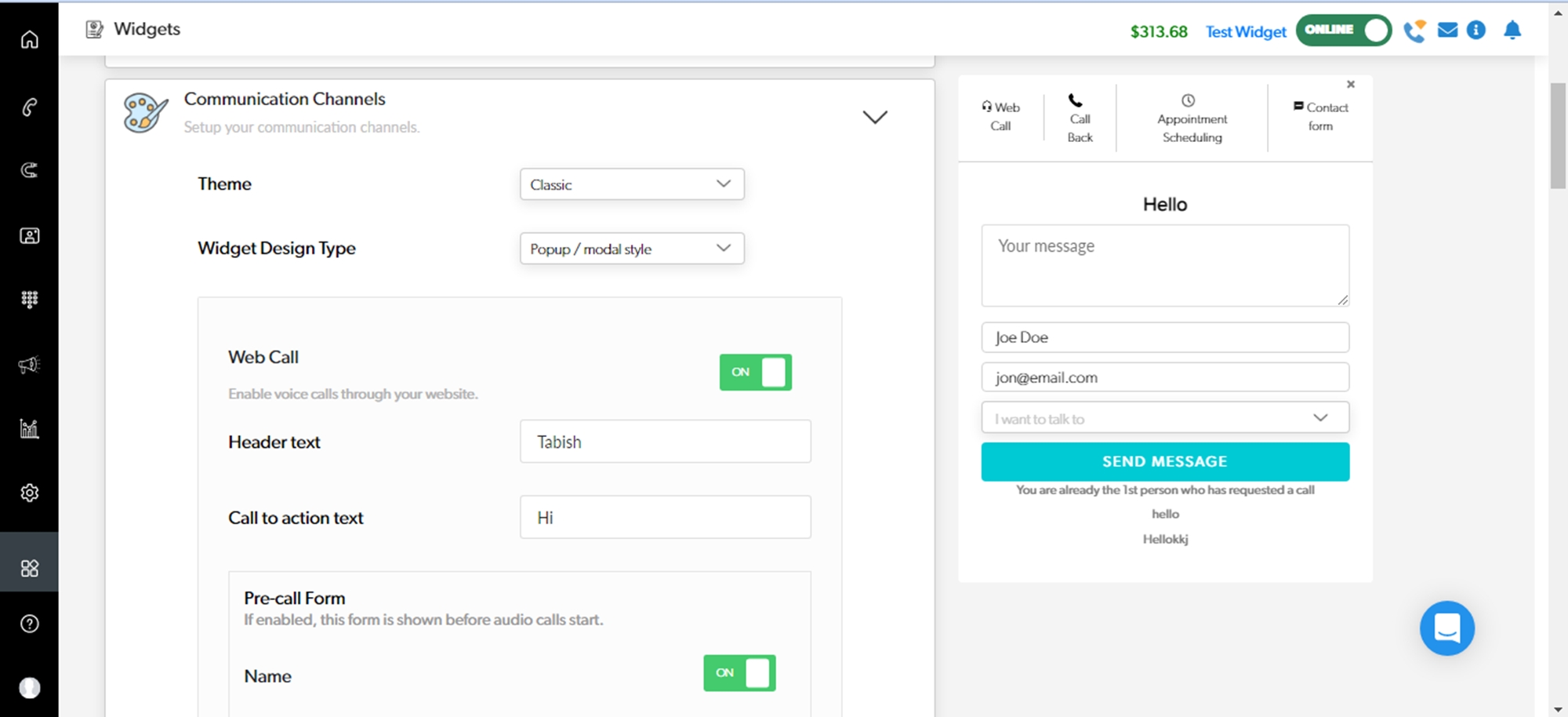This screenshot has height=717, width=1568.
Task: Open the Widget Design Type dropdown
Action: (631, 249)
